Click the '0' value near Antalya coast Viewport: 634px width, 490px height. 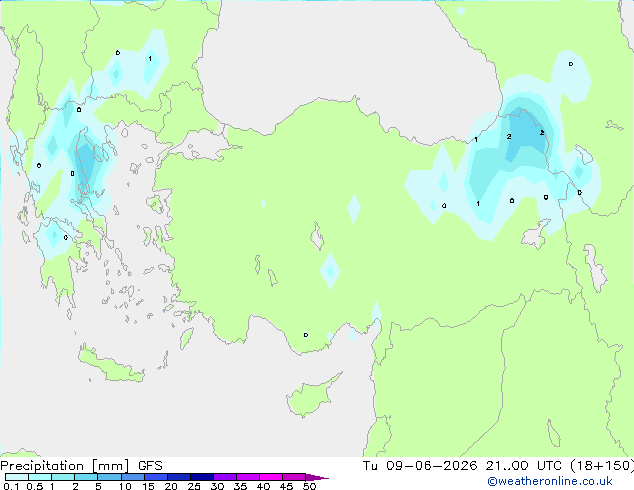click(x=306, y=335)
